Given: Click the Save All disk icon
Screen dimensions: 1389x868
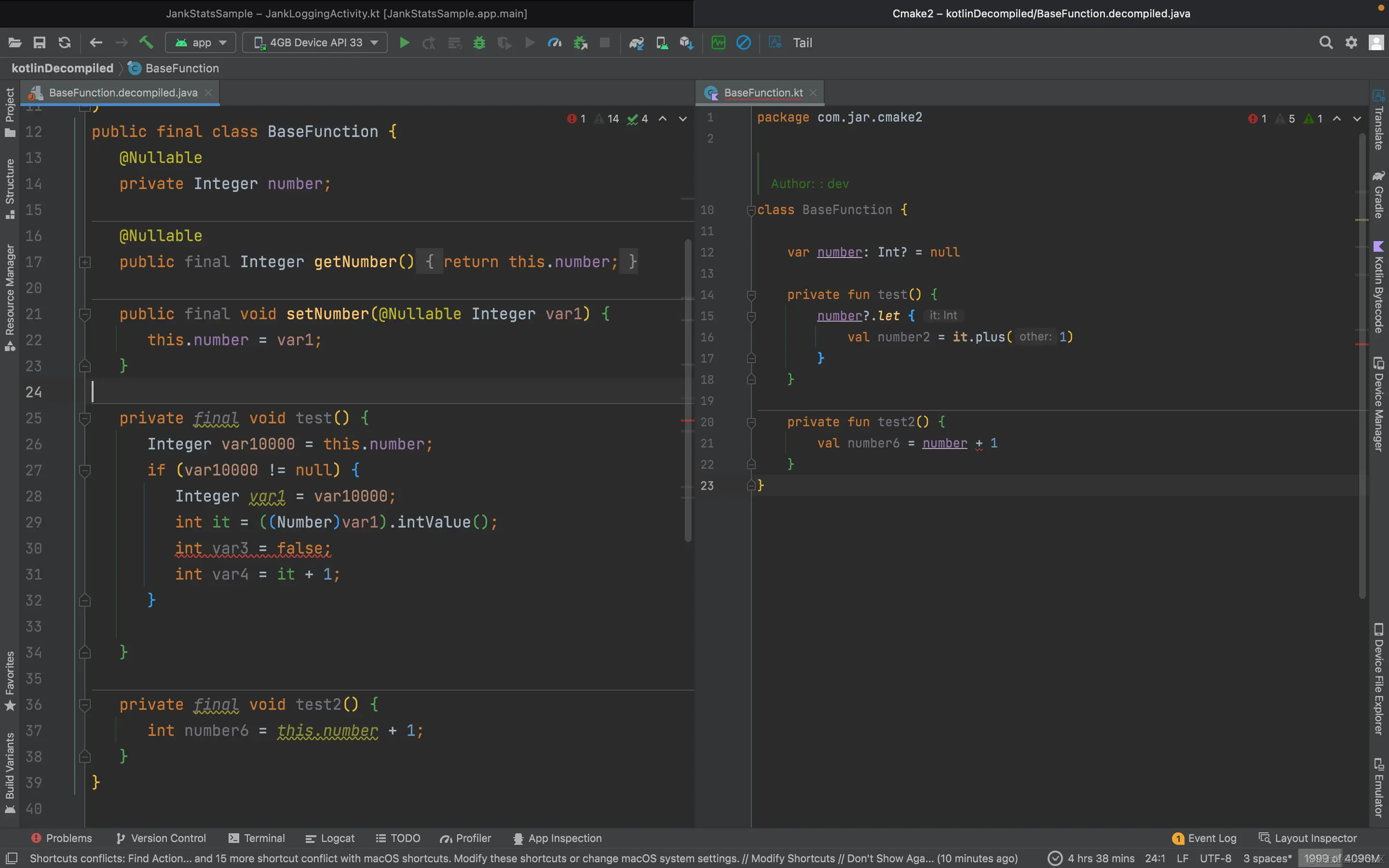Looking at the screenshot, I should pos(39,42).
